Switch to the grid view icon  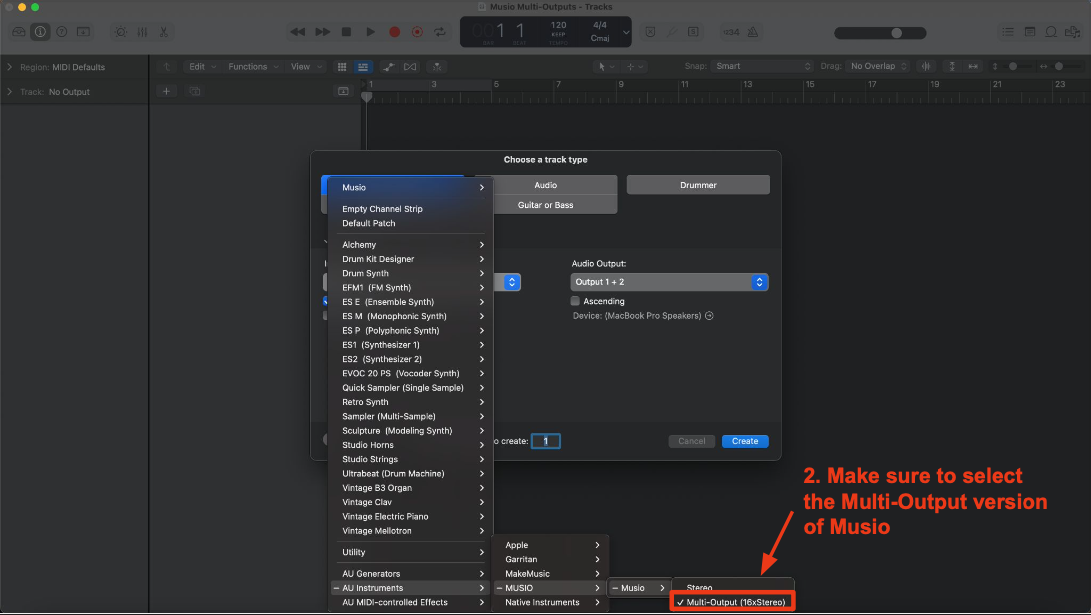pos(342,67)
